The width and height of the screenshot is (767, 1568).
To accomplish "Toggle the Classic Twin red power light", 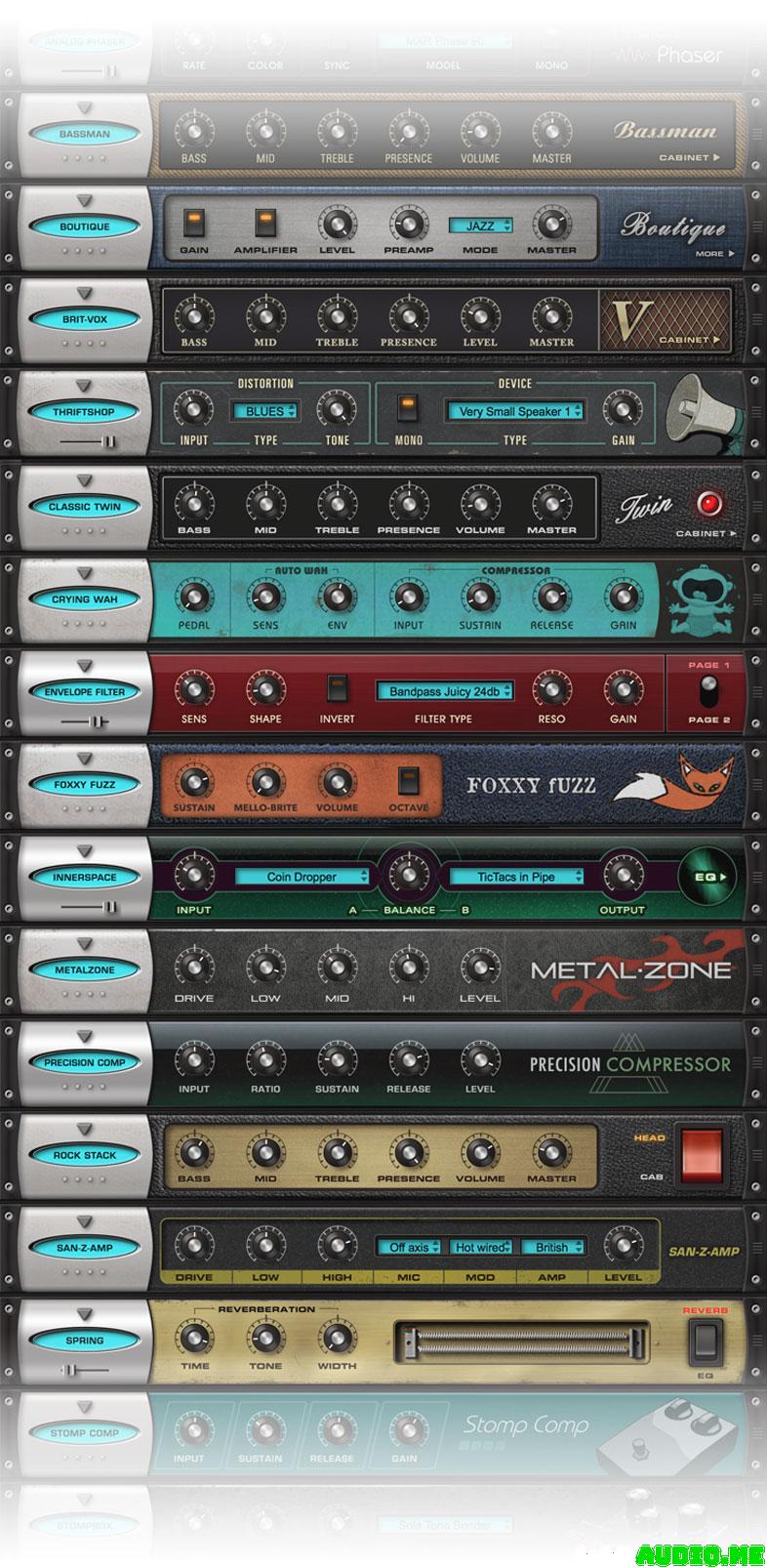I will [708, 504].
